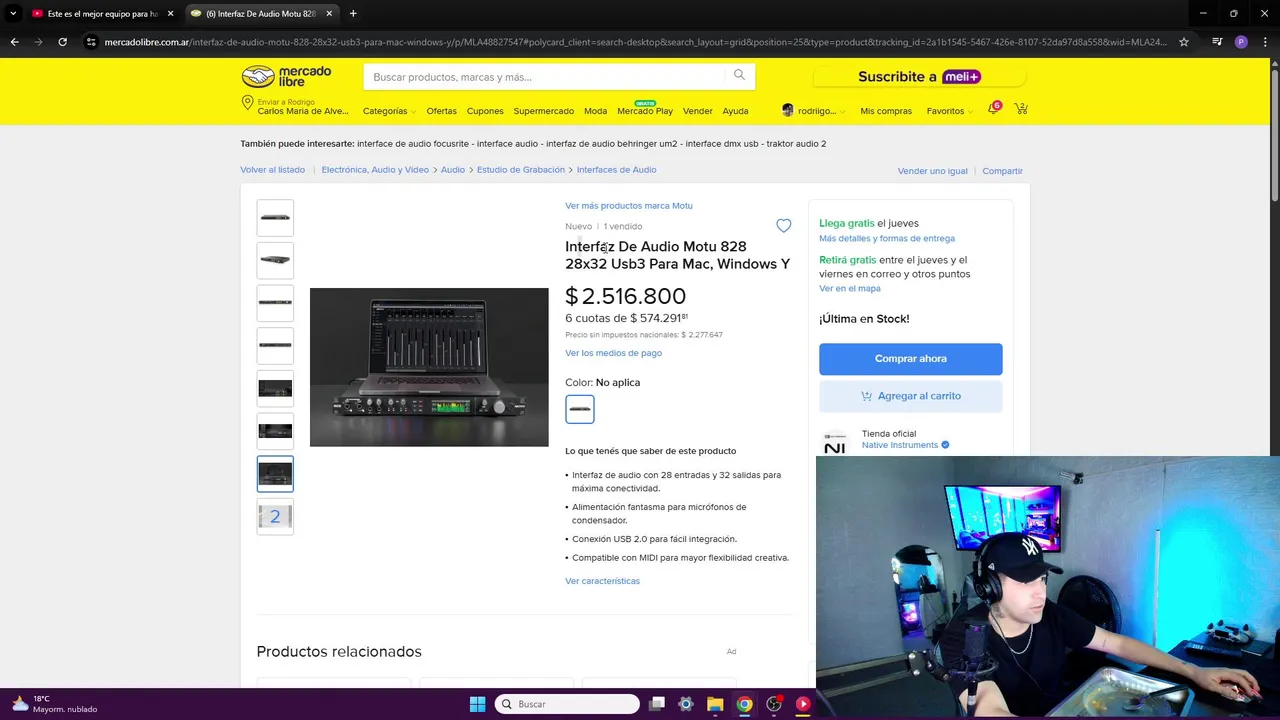Click the weather widget in taskbar
This screenshot has height=720, width=1280.
[55, 704]
